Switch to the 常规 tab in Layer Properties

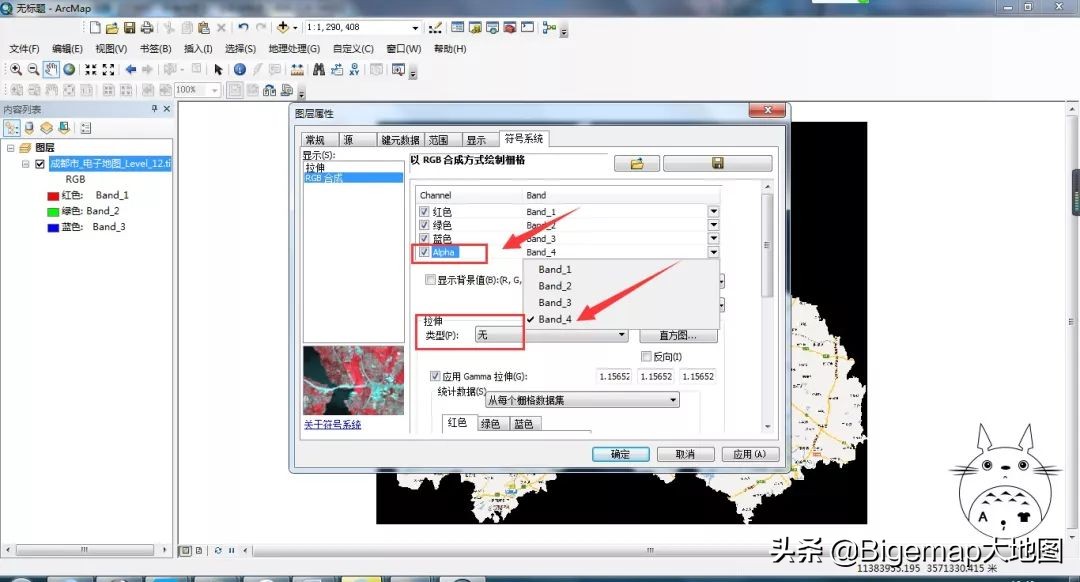pyautogui.click(x=316, y=139)
